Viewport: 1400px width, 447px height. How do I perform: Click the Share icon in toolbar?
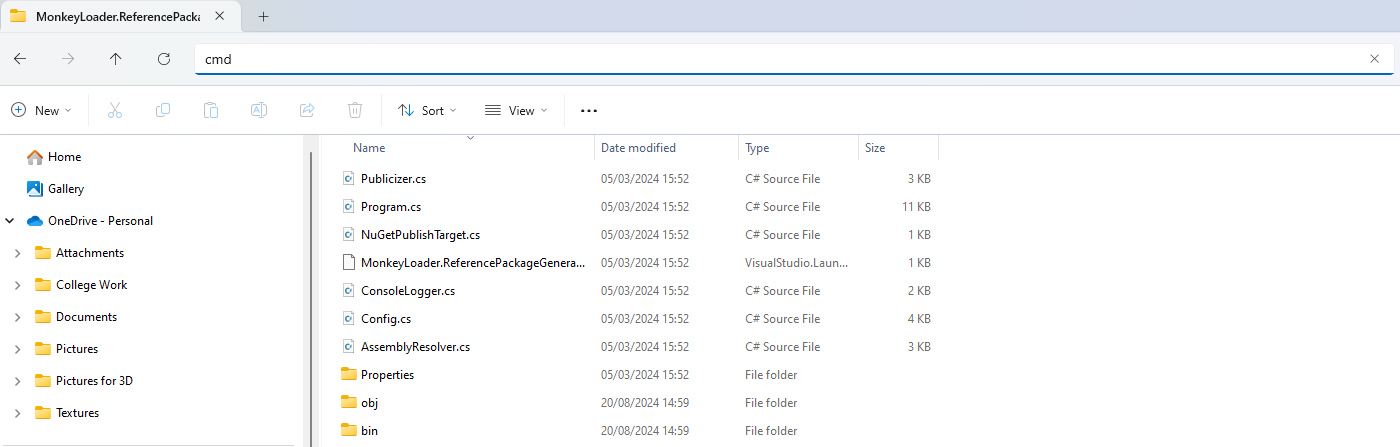click(307, 110)
